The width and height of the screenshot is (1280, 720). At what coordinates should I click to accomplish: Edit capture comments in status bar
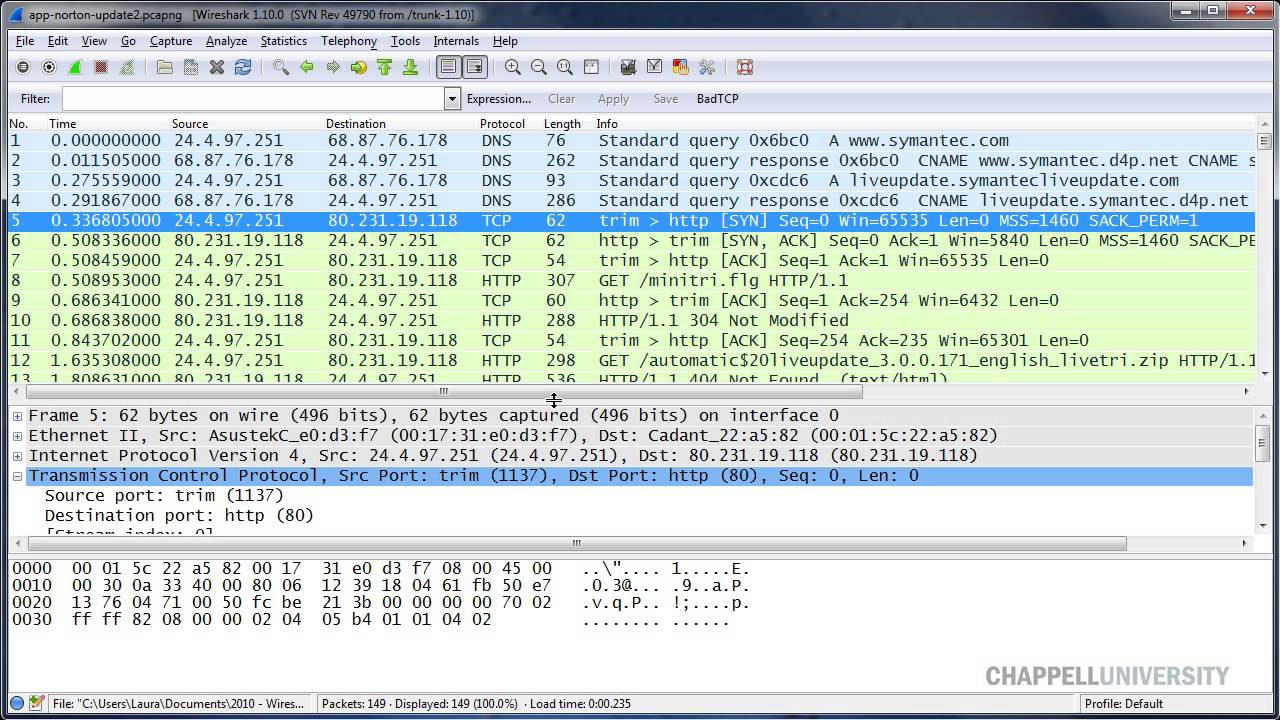tap(37, 703)
